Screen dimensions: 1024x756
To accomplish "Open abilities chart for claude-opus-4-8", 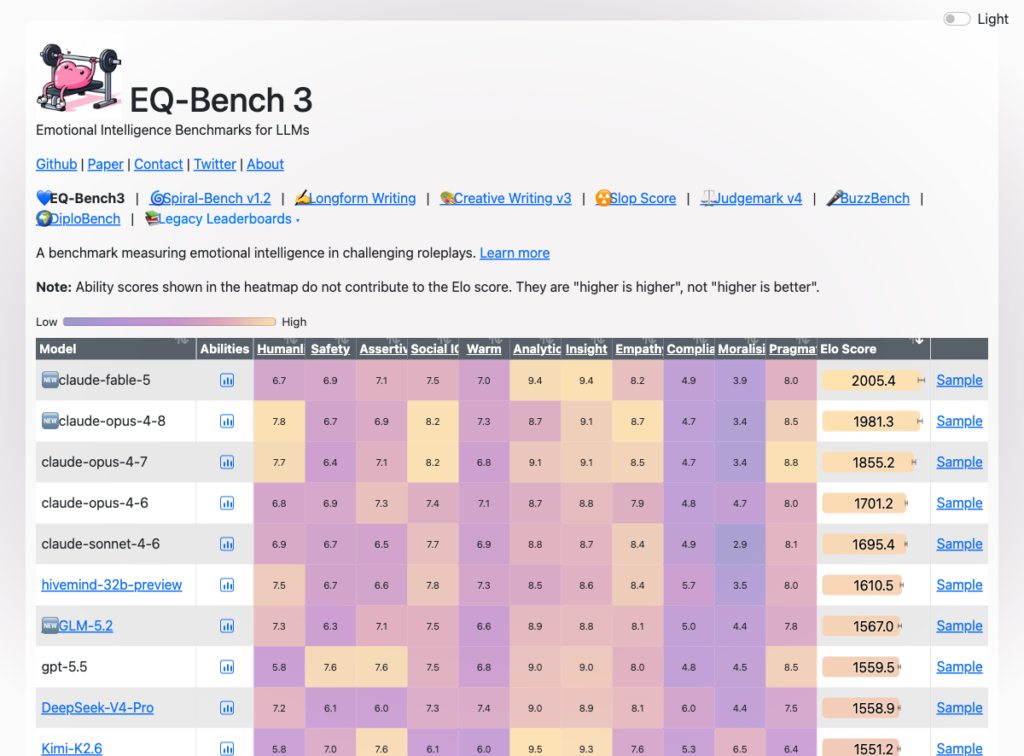I will [227, 422].
